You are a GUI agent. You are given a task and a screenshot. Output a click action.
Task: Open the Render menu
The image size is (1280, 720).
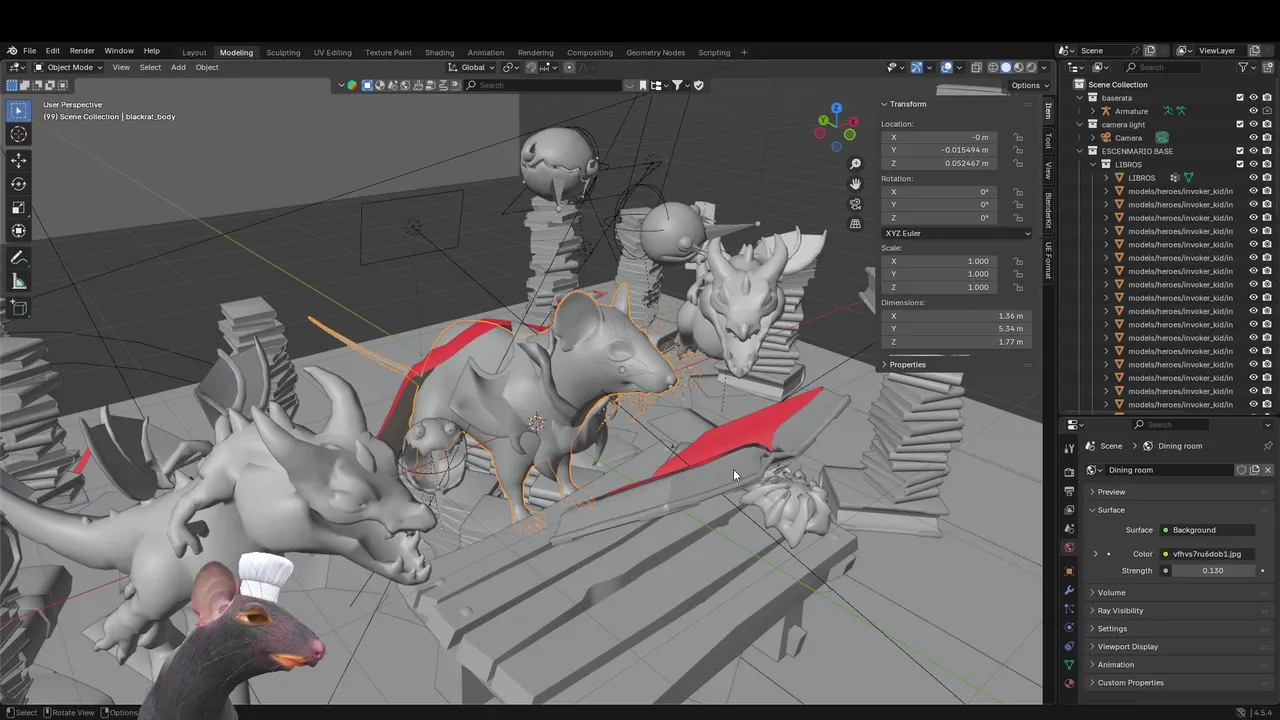pyautogui.click(x=82, y=51)
